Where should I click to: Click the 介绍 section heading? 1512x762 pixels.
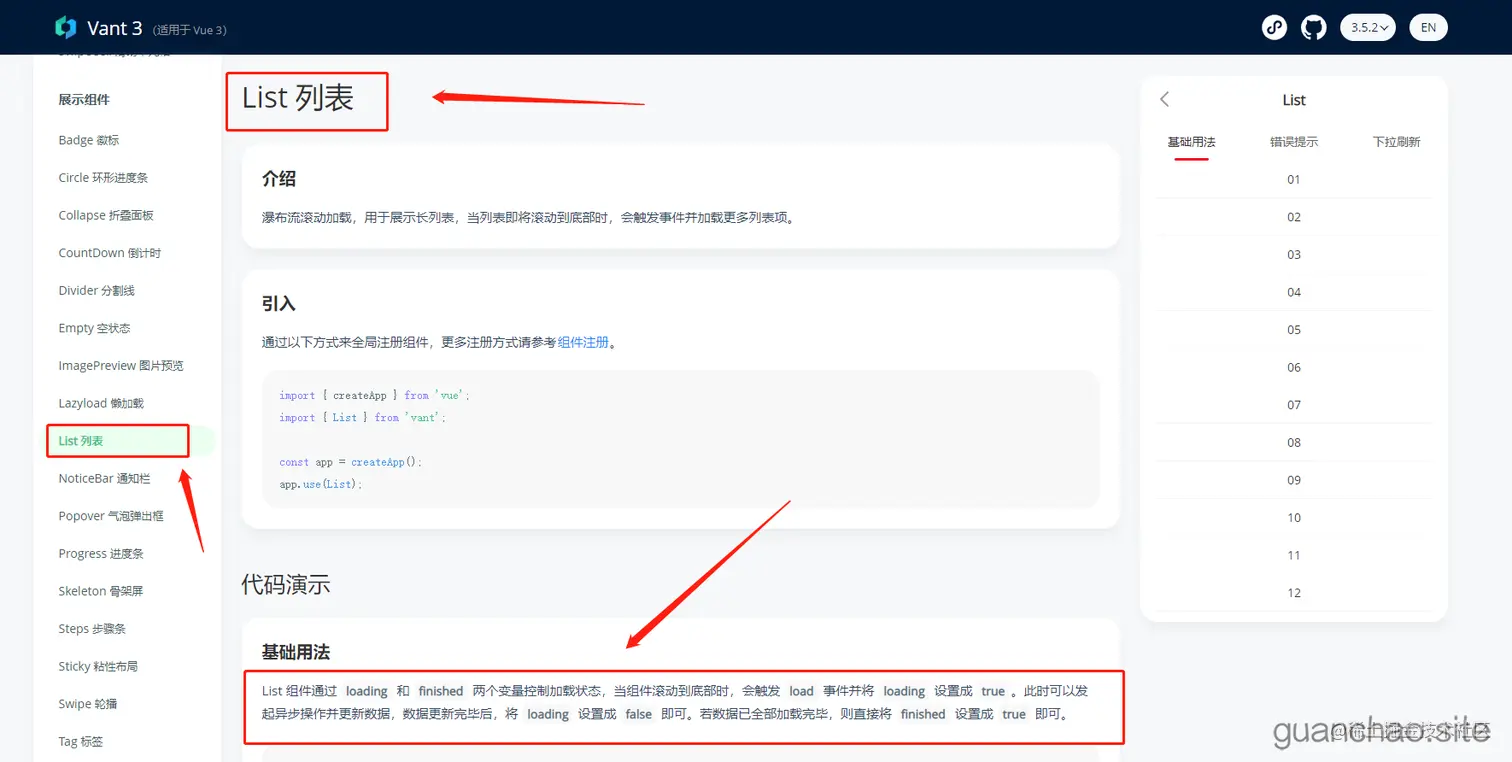pyautogui.click(x=279, y=179)
